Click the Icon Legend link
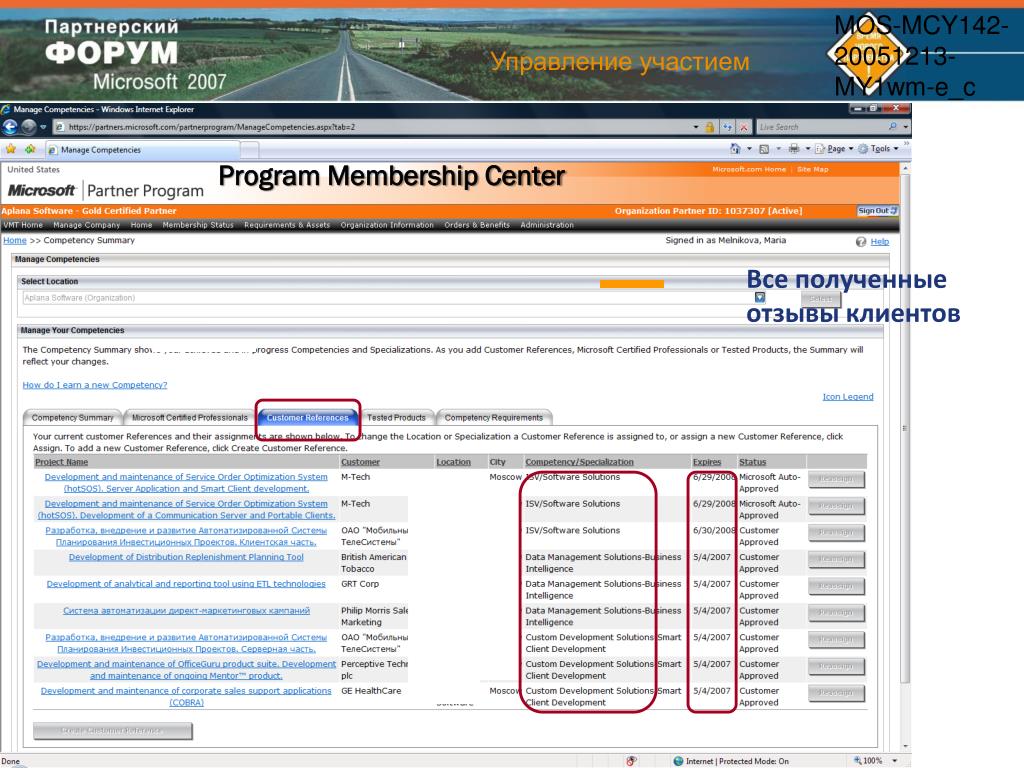 (x=848, y=397)
